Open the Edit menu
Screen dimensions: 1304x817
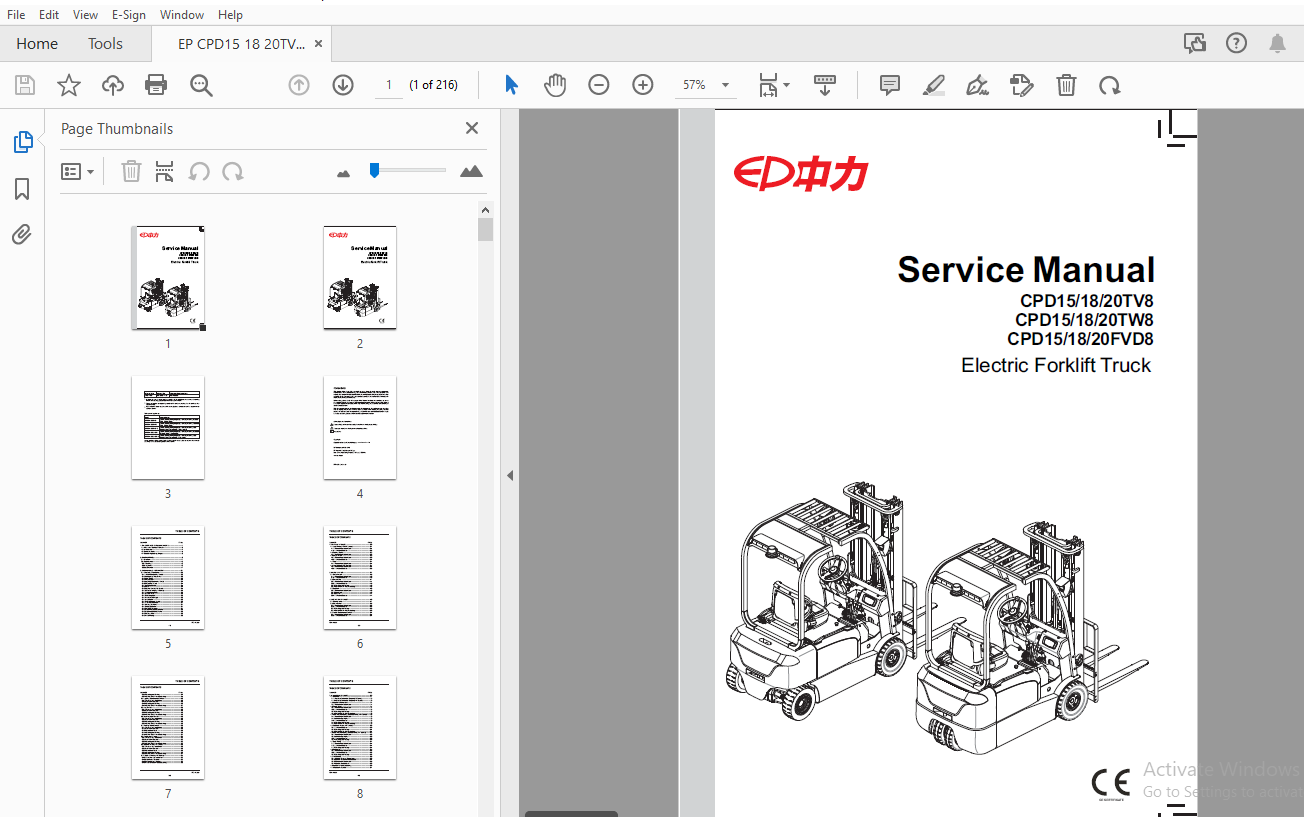tap(49, 15)
